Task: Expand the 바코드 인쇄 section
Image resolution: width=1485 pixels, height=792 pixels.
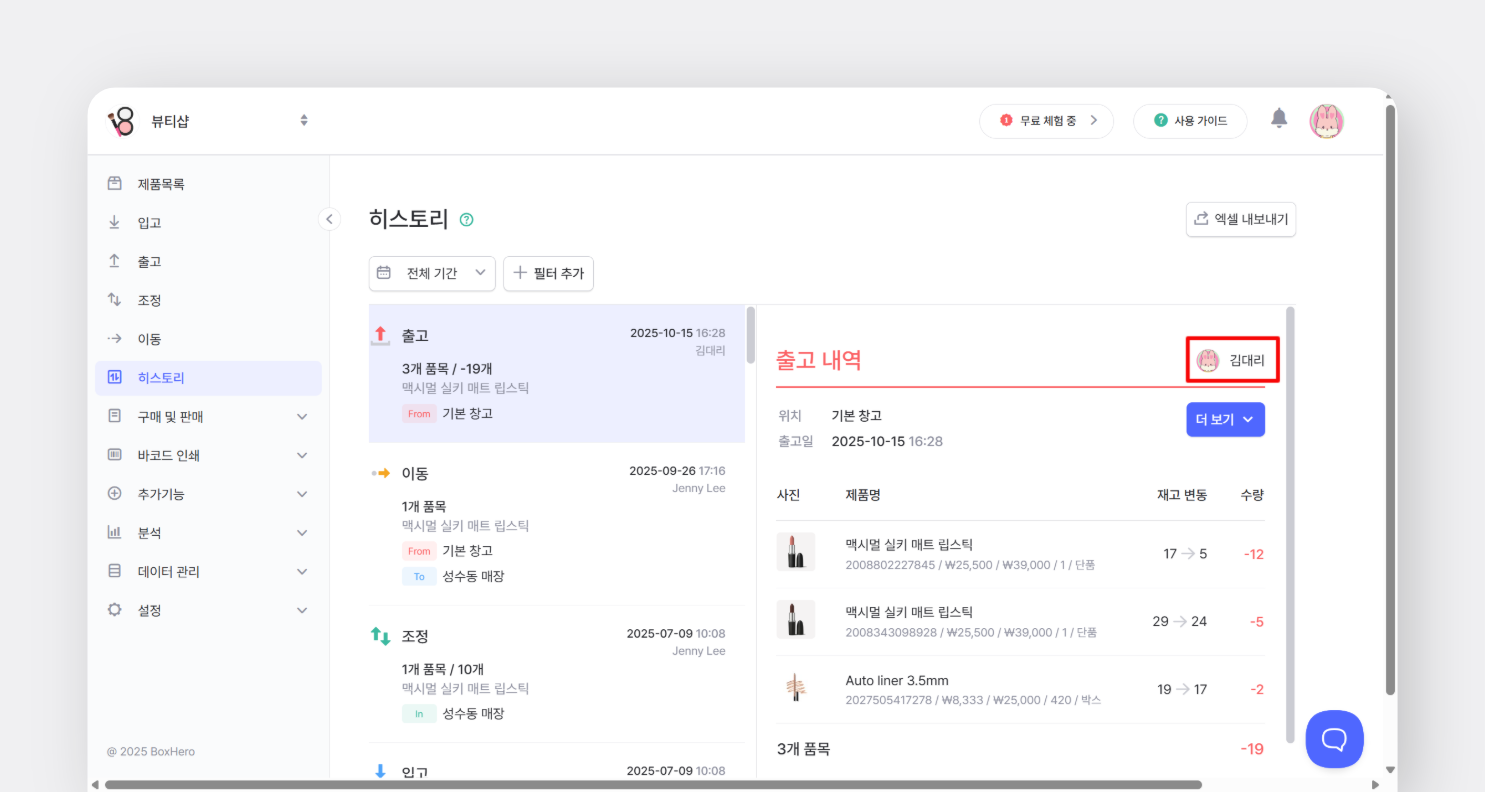Action: pyautogui.click(x=210, y=455)
